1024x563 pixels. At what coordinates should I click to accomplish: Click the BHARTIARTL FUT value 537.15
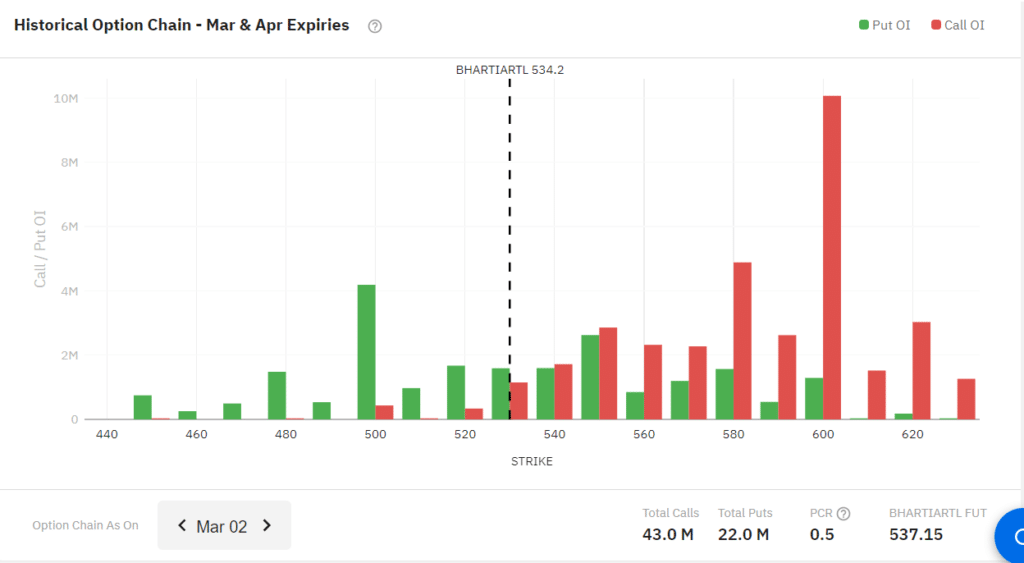coord(916,534)
